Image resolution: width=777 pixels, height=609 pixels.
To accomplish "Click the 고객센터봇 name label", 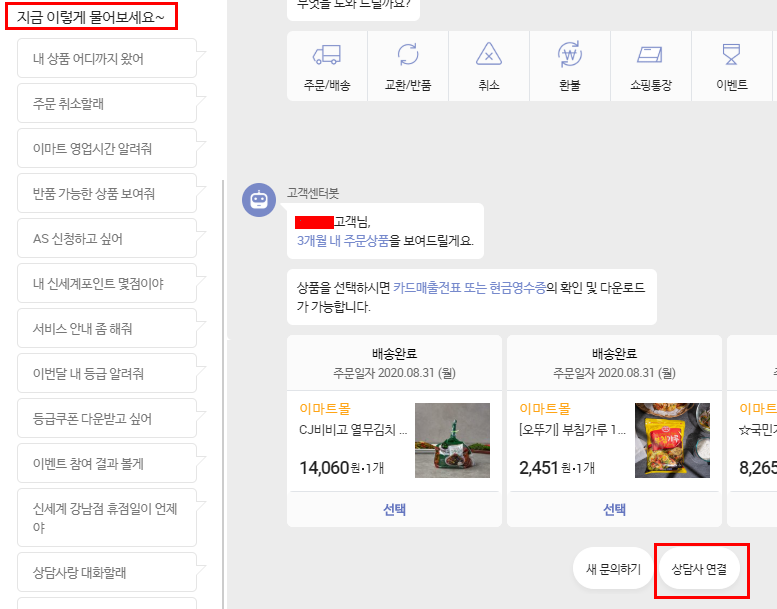I will point(313,193).
